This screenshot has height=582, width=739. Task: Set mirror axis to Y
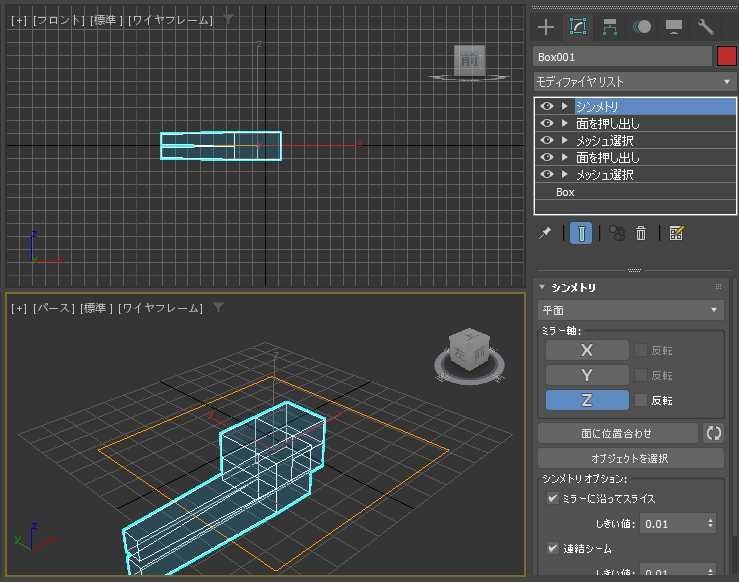(587, 375)
